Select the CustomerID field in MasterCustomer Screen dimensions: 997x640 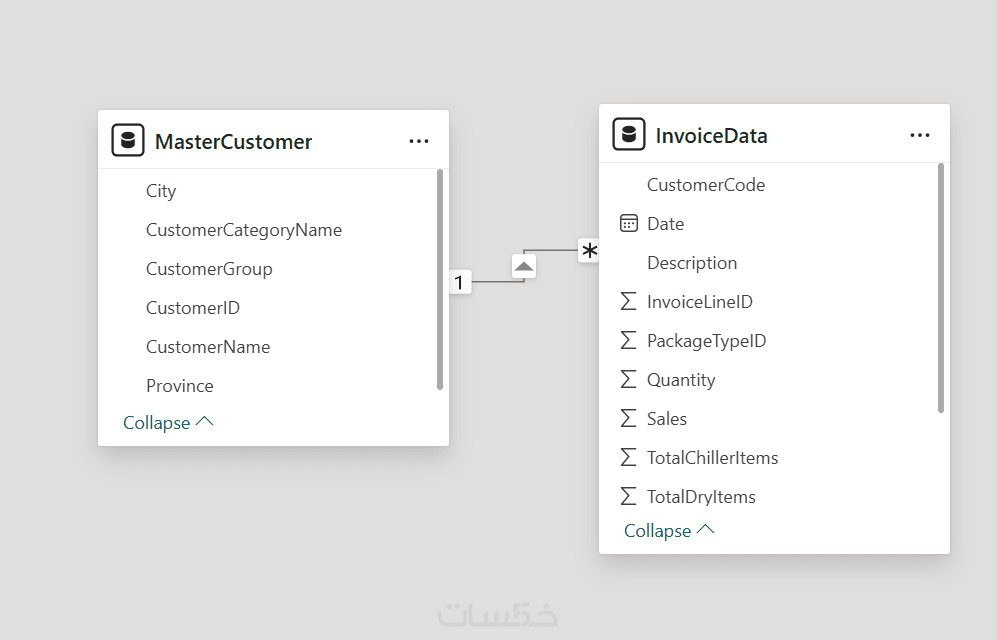click(193, 308)
